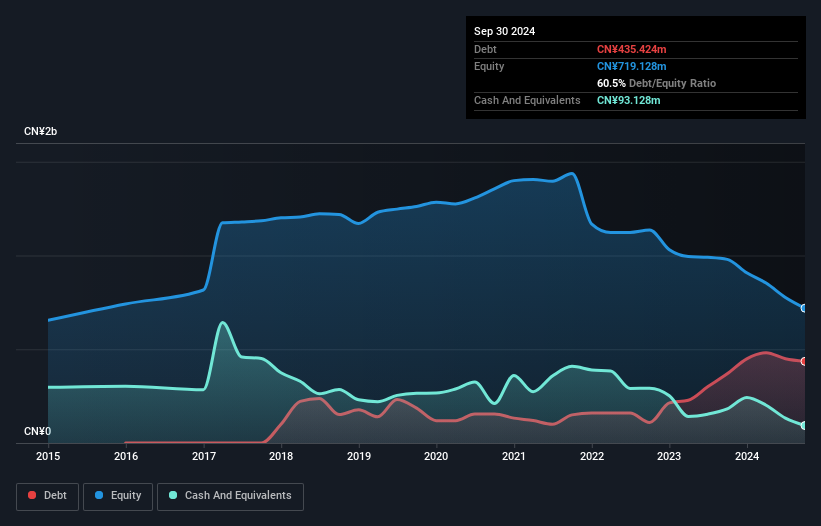
Task: Click the teal Cash legend dot
Action: (x=173, y=495)
